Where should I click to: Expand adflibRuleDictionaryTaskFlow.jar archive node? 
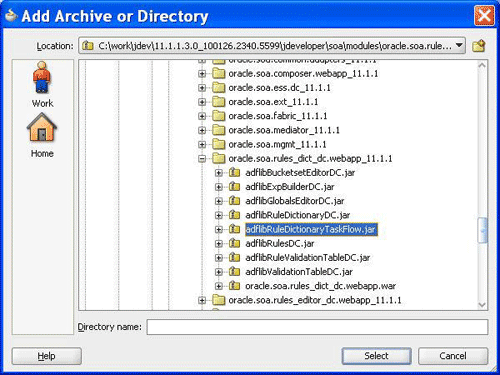(219, 229)
